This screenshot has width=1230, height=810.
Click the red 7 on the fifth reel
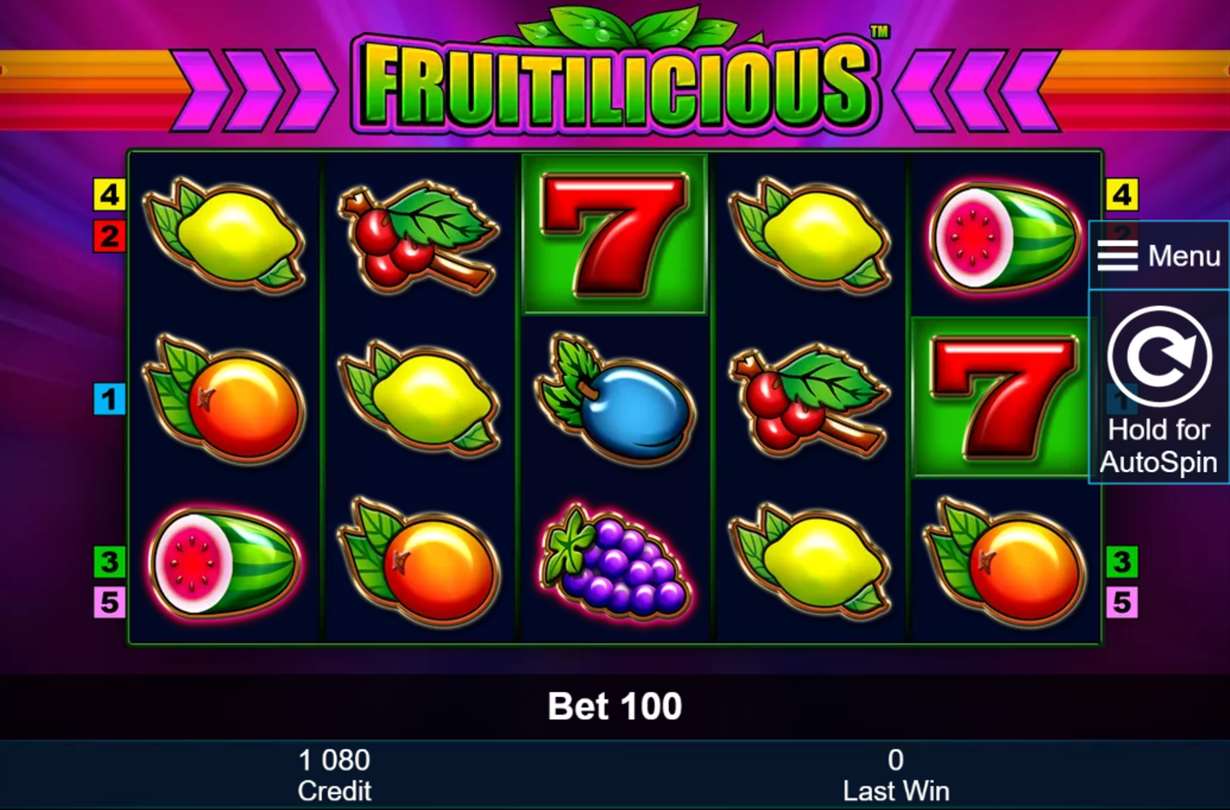[1003, 398]
